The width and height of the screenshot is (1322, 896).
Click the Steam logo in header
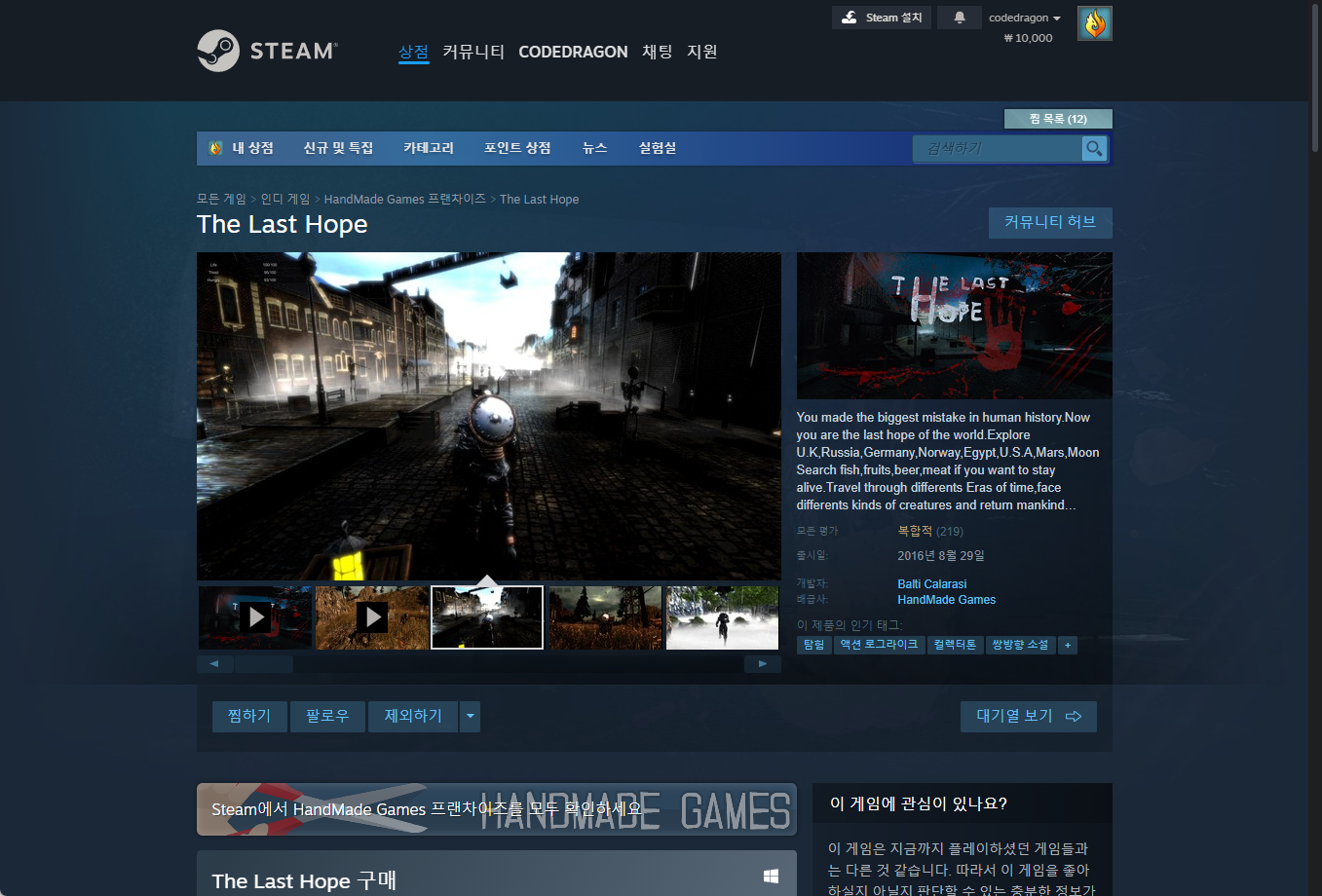coord(268,51)
